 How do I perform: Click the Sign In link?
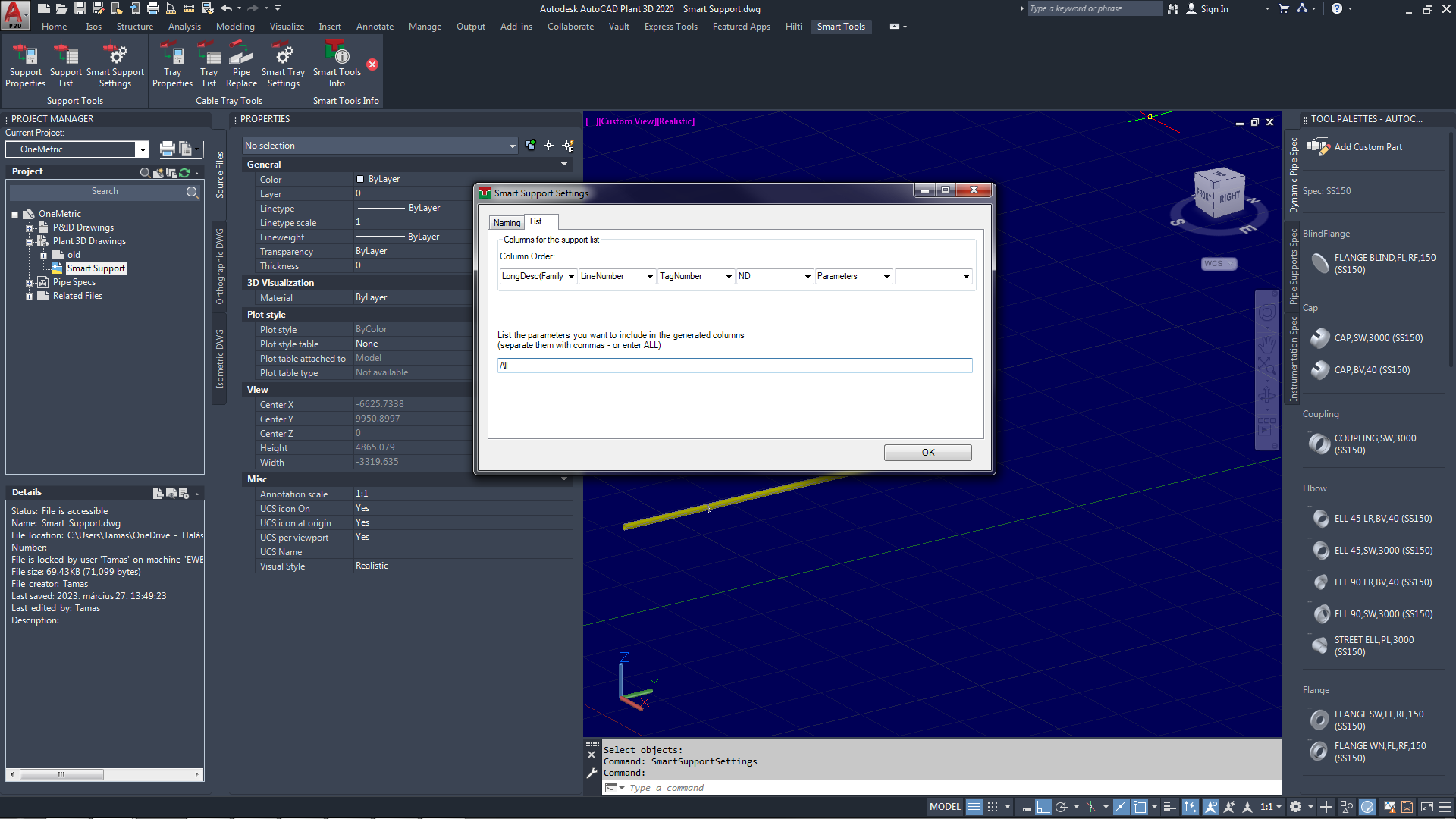[1213, 9]
